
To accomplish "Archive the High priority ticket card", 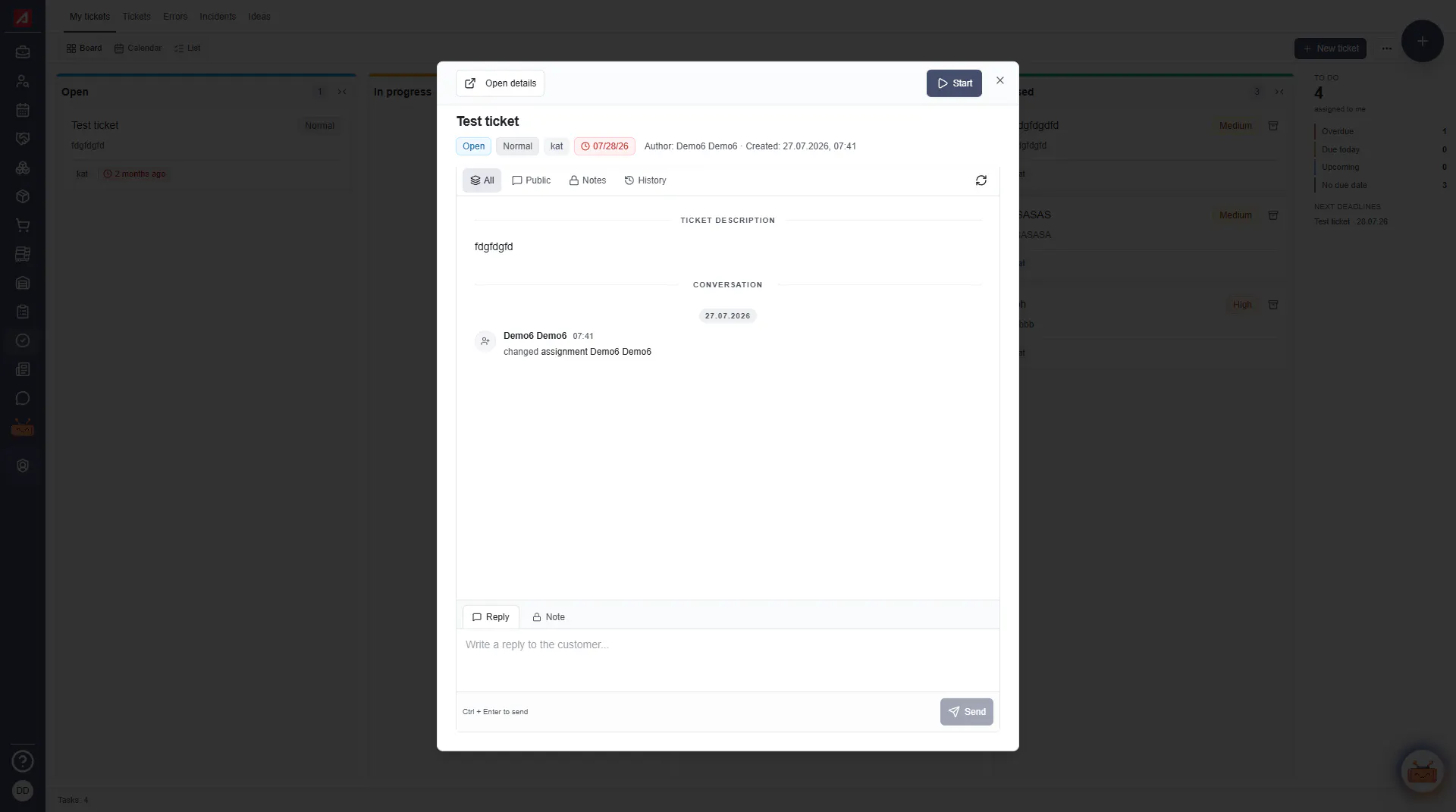I will [x=1273, y=305].
